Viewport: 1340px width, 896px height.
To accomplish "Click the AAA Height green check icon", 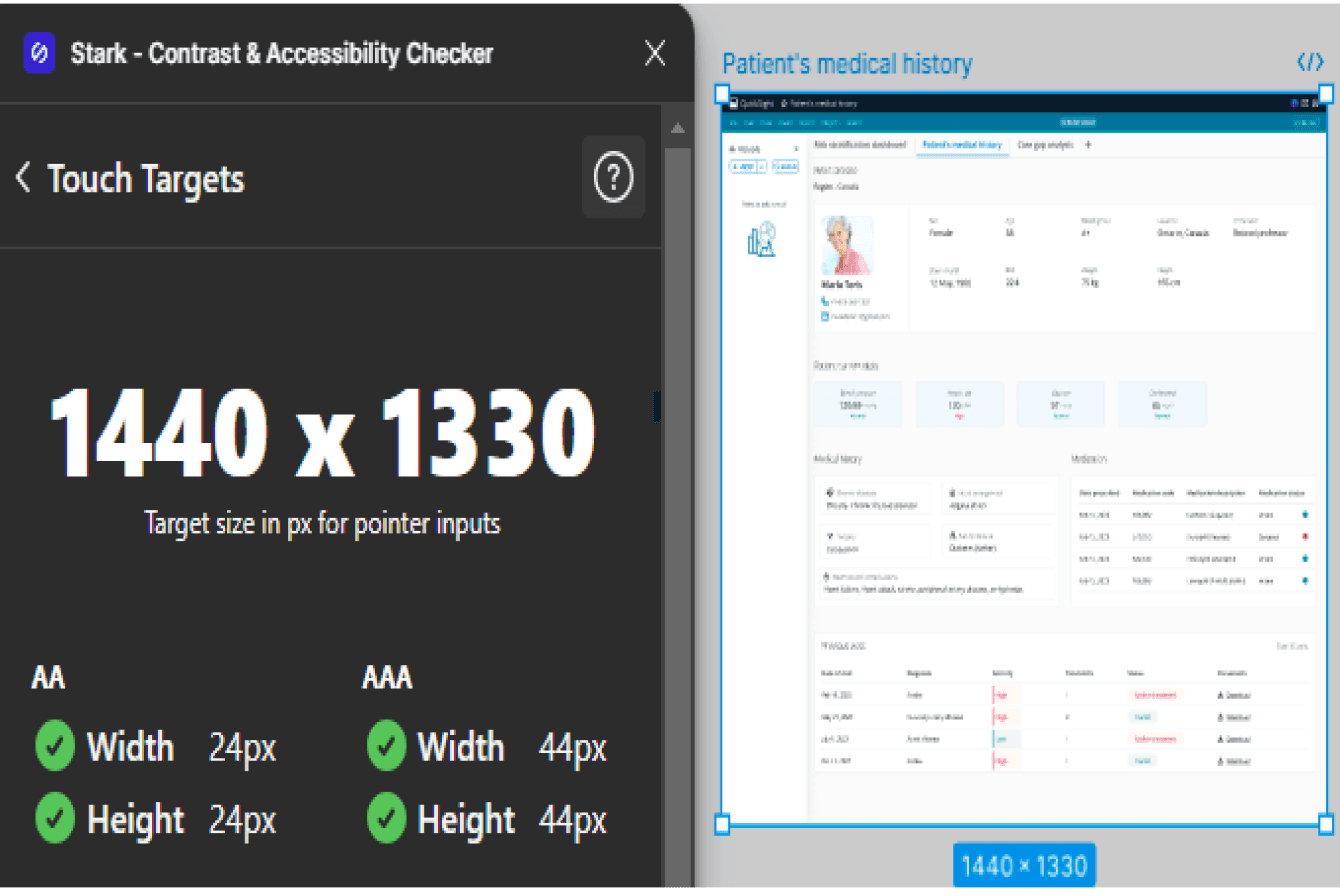I will pyautogui.click(x=386, y=820).
